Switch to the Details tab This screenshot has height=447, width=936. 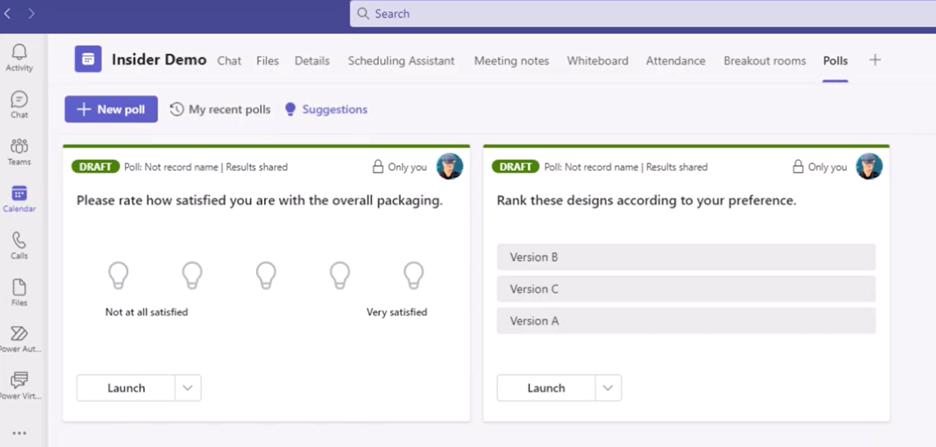312,60
